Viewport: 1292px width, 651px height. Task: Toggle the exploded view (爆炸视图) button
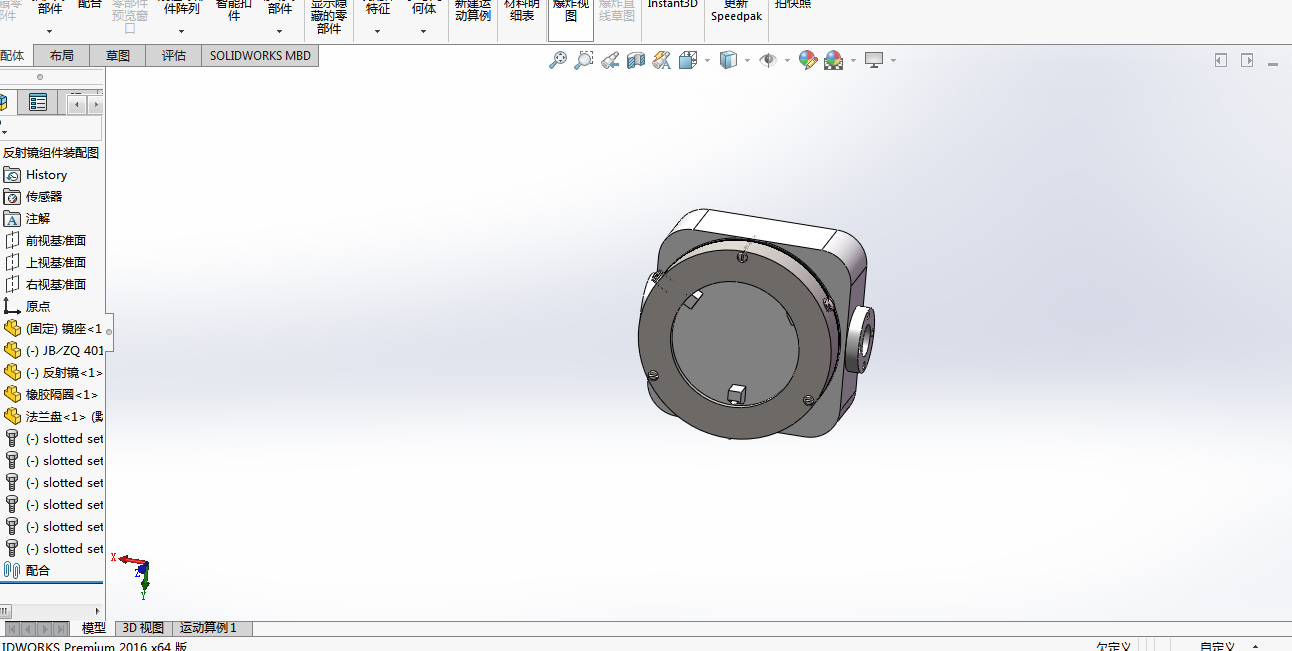[x=571, y=12]
